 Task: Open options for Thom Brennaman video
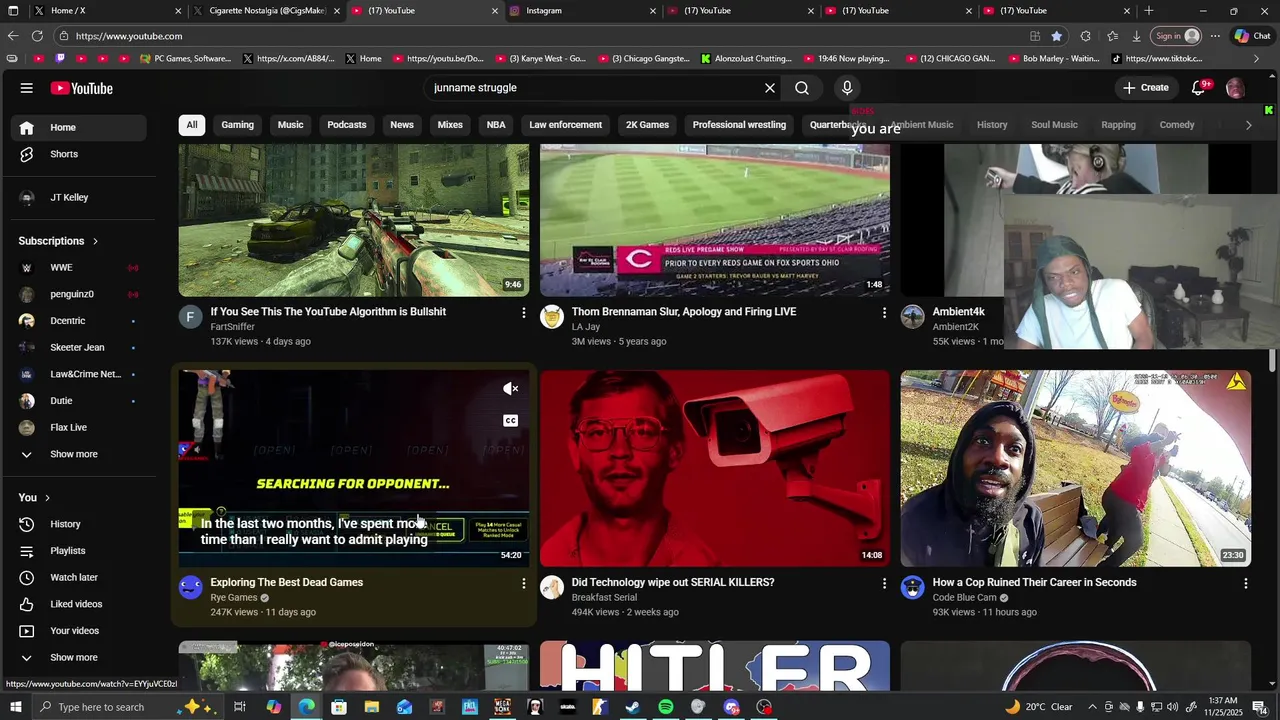(x=884, y=313)
